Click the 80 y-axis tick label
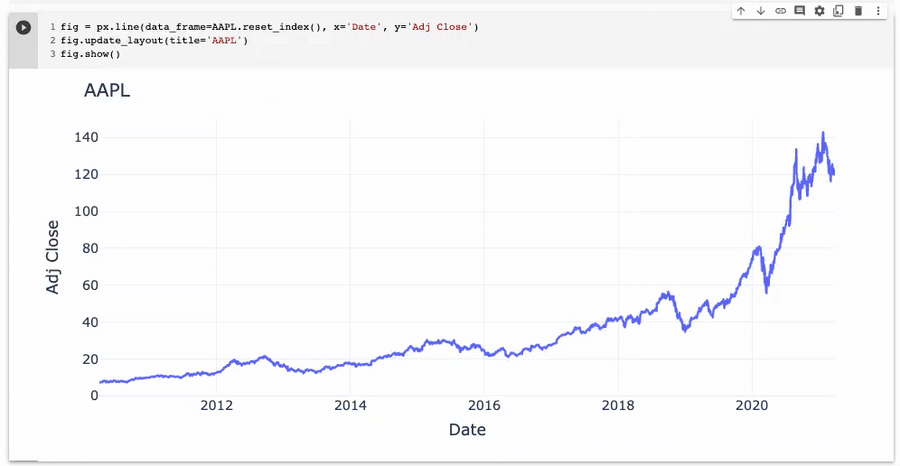Image resolution: width=900 pixels, height=466 pixels. (x=91, y=248)
